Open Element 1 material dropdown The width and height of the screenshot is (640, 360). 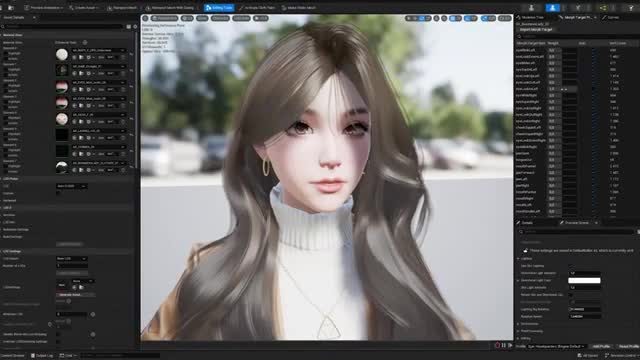98,66
